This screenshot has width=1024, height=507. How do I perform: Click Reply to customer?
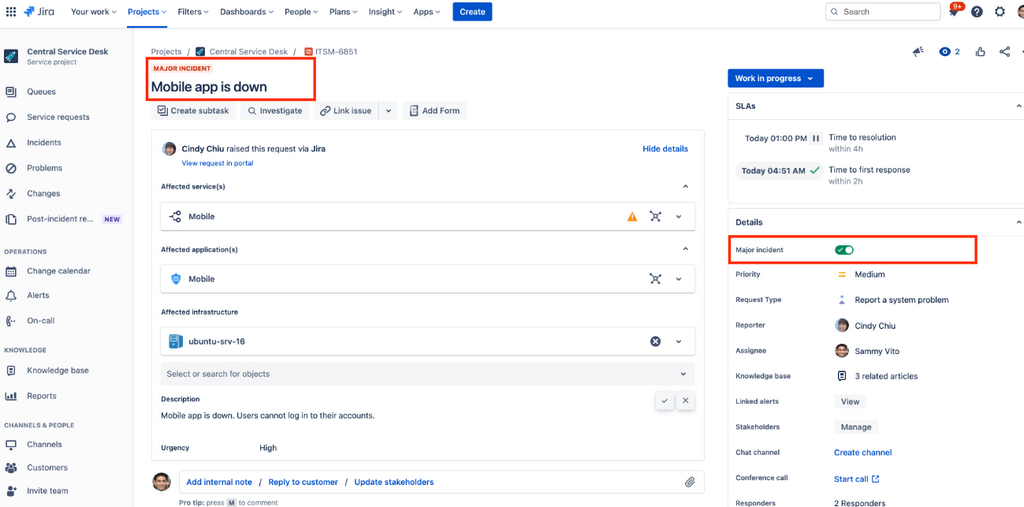click(x=303, y=482)
